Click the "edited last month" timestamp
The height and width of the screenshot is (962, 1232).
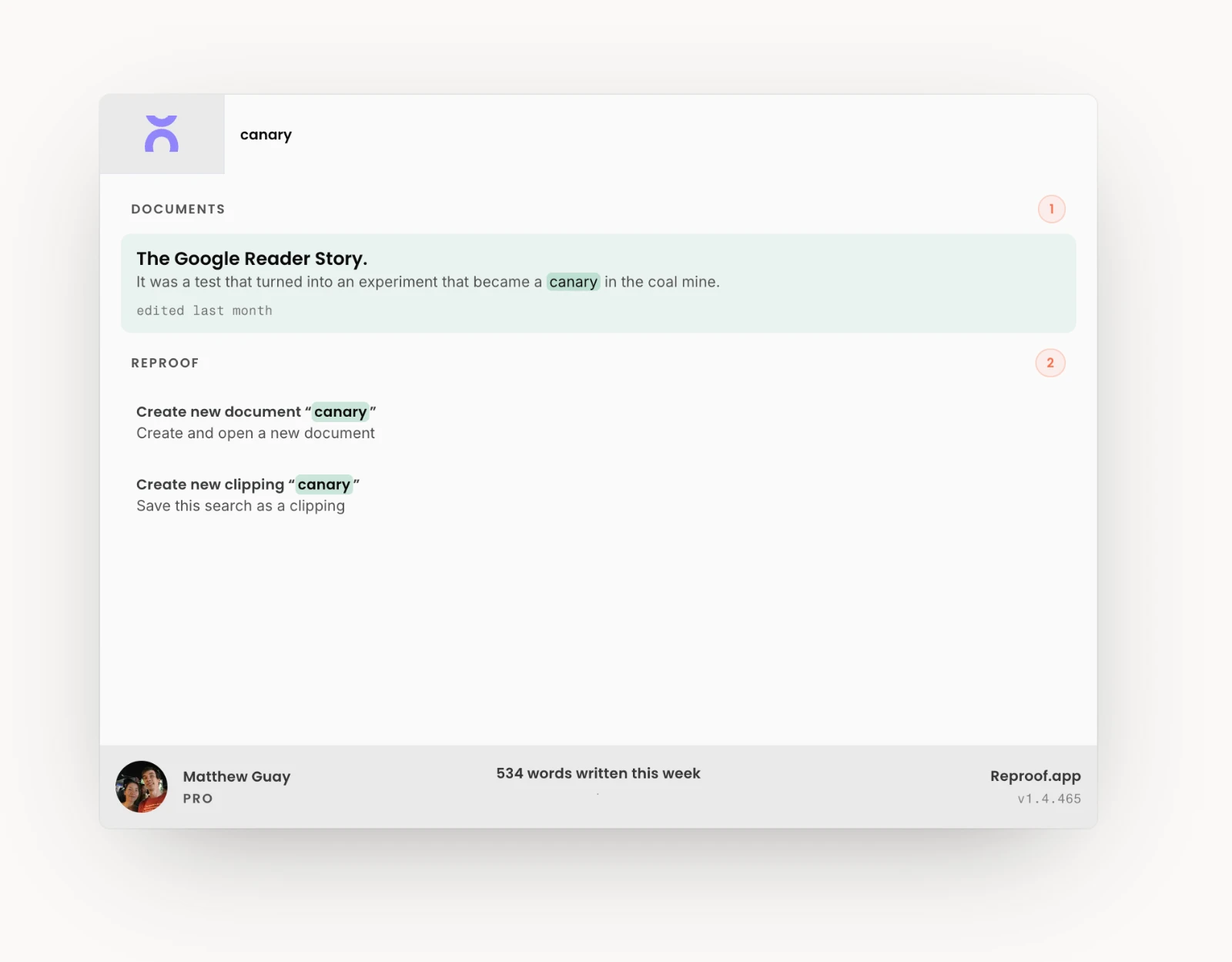[x=204, y=310]
